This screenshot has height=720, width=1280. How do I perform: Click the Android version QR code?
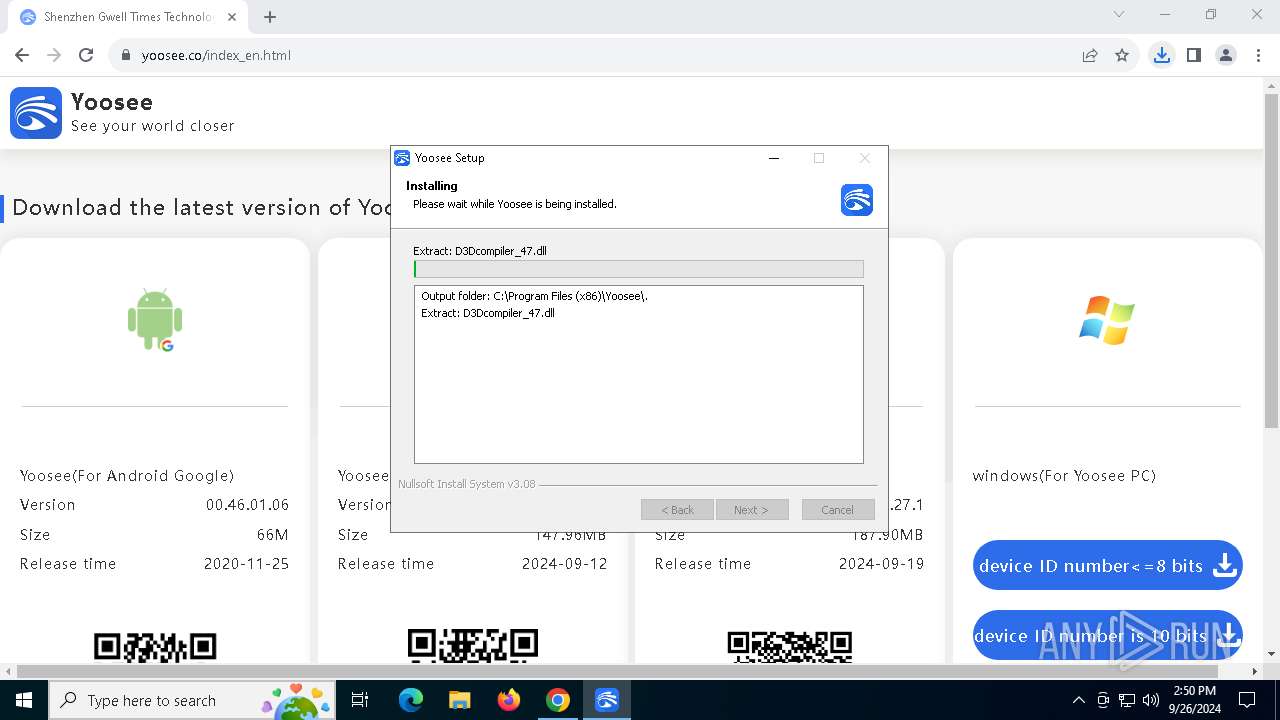(x=155, y=646)
